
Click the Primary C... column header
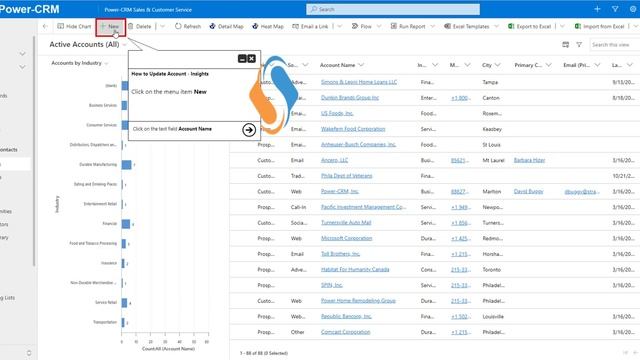coord(529,65)
